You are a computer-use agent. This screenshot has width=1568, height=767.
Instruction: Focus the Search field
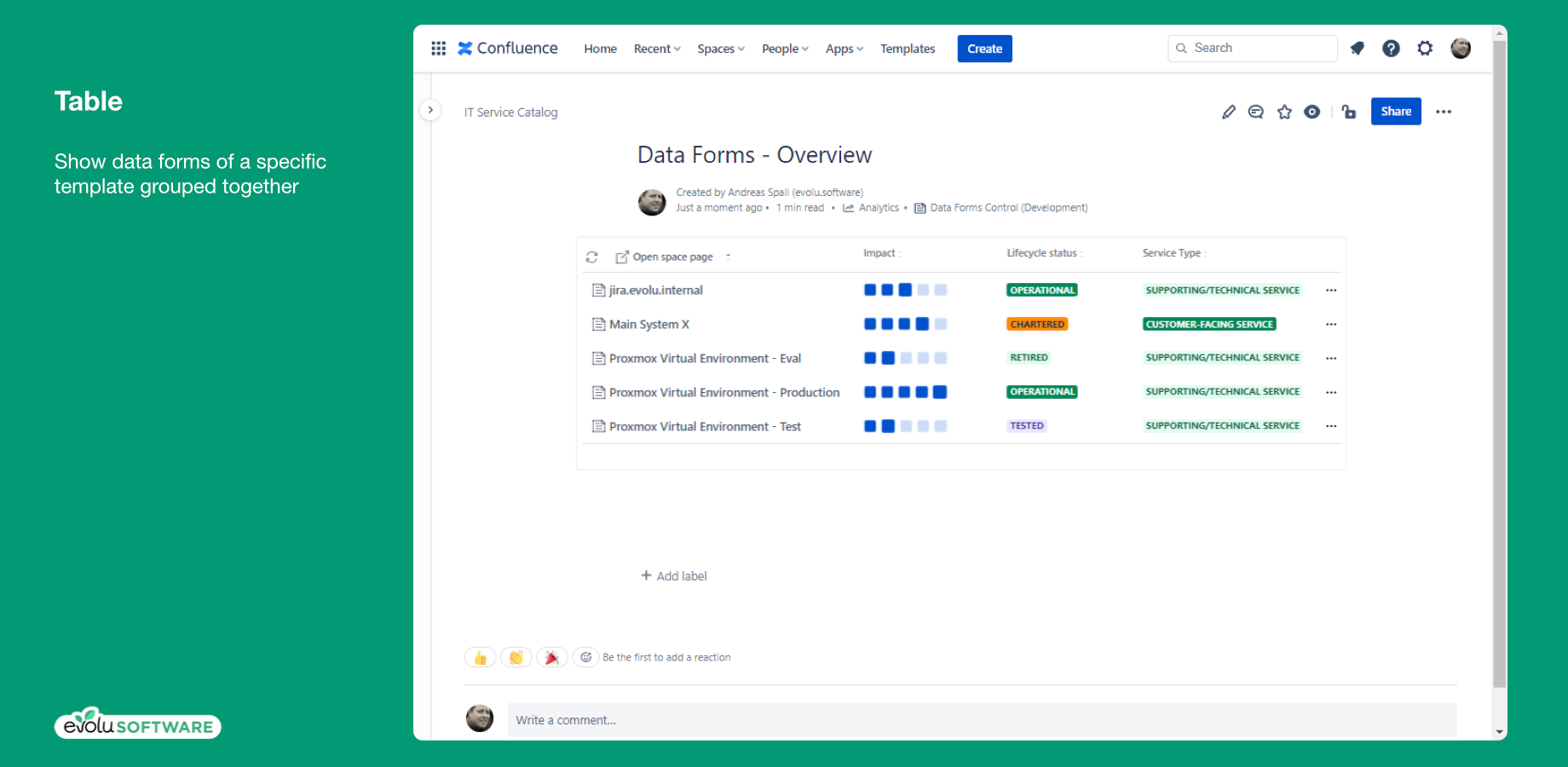click(1252, 49)
